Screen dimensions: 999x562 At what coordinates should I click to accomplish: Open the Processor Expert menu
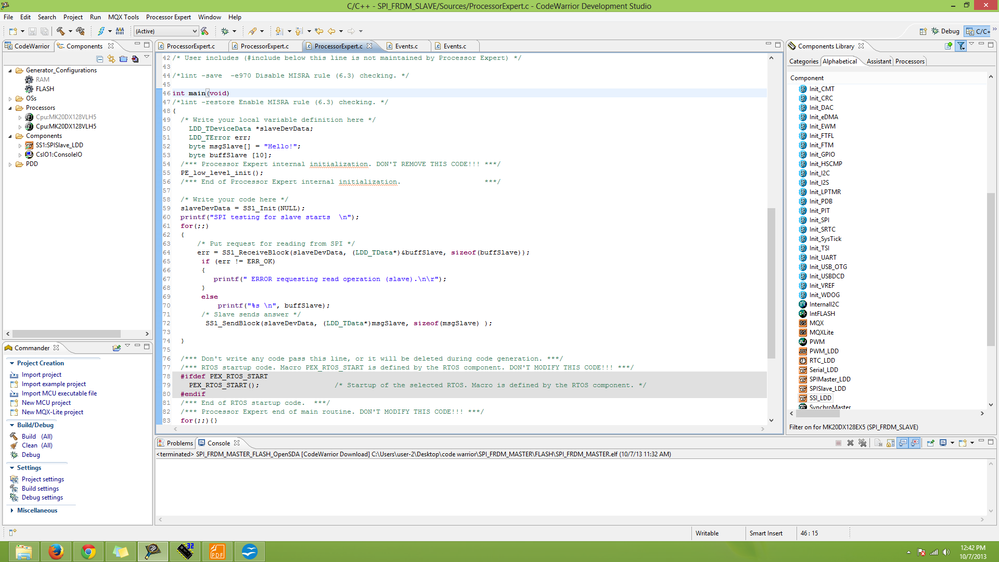(168, 17)
